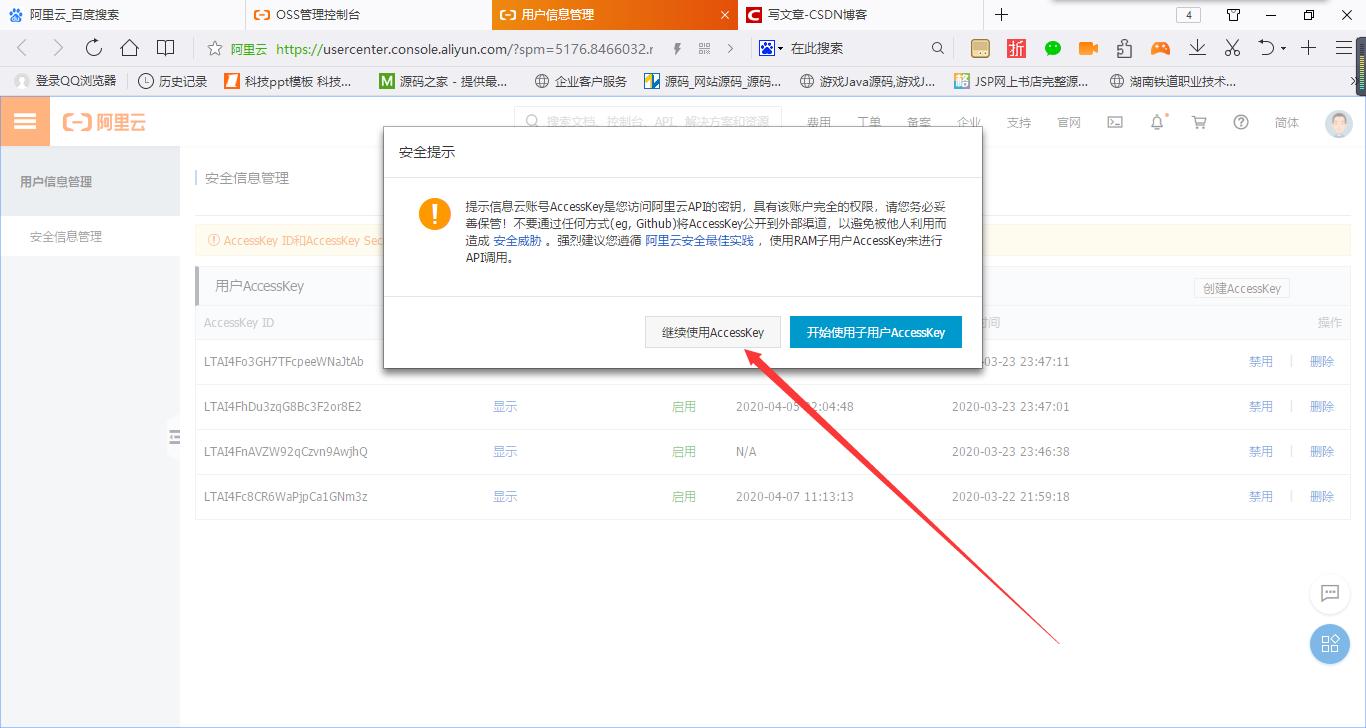Viewport: 1366px width, 728px height.
Task: Disable key LTAI4Fc8CR6WaPjpCa1GNm3z via 禁用
Action: [1261, 497]
